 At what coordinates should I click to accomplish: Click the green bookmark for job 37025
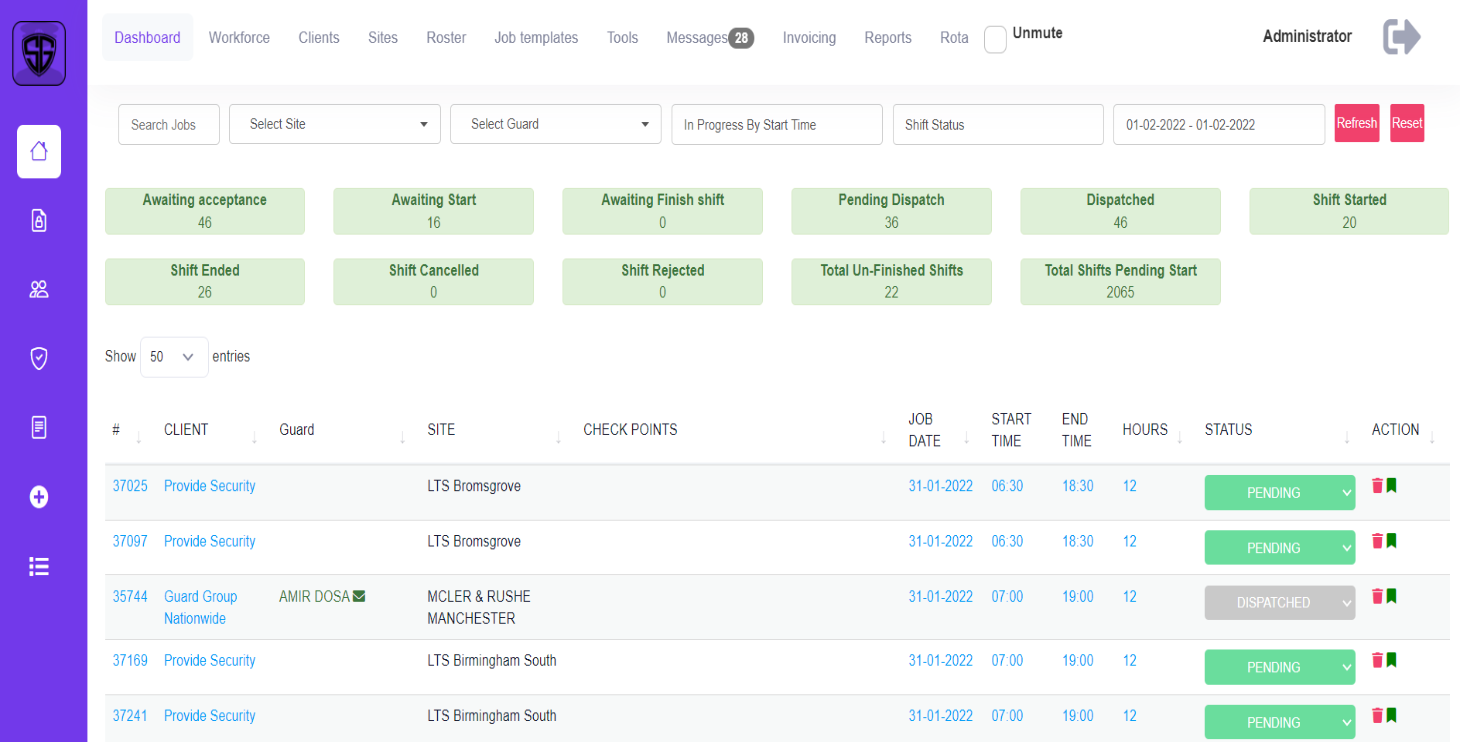(x=1391, y=485)
